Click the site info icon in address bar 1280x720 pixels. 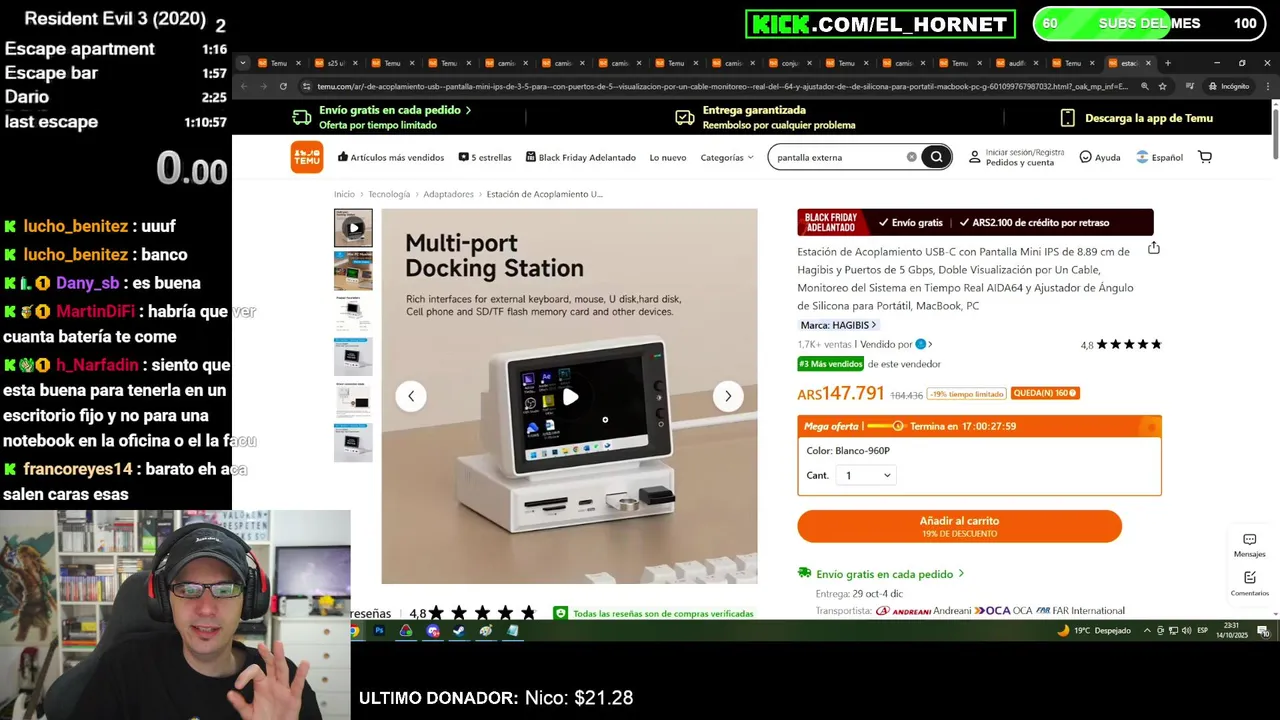tap(307, 86)
